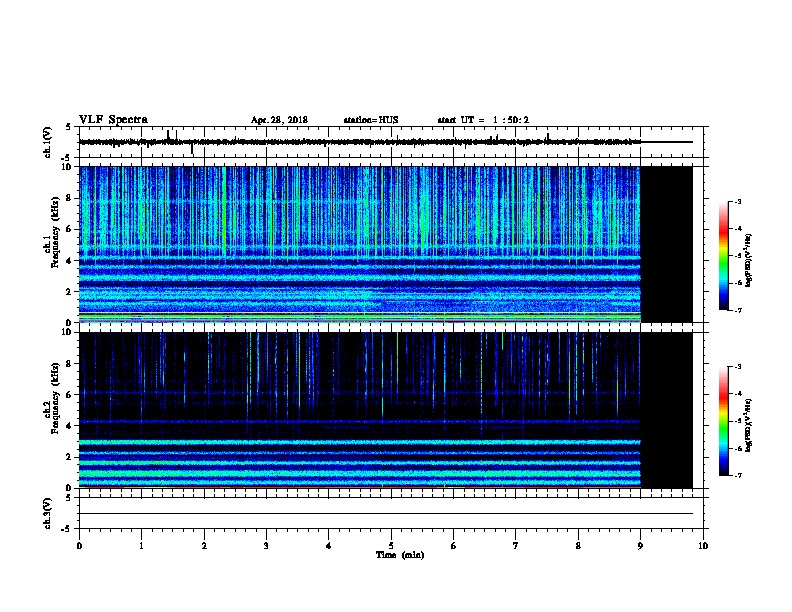Click the black data gap in ch.1 spectrogram

tap(666, 244)
